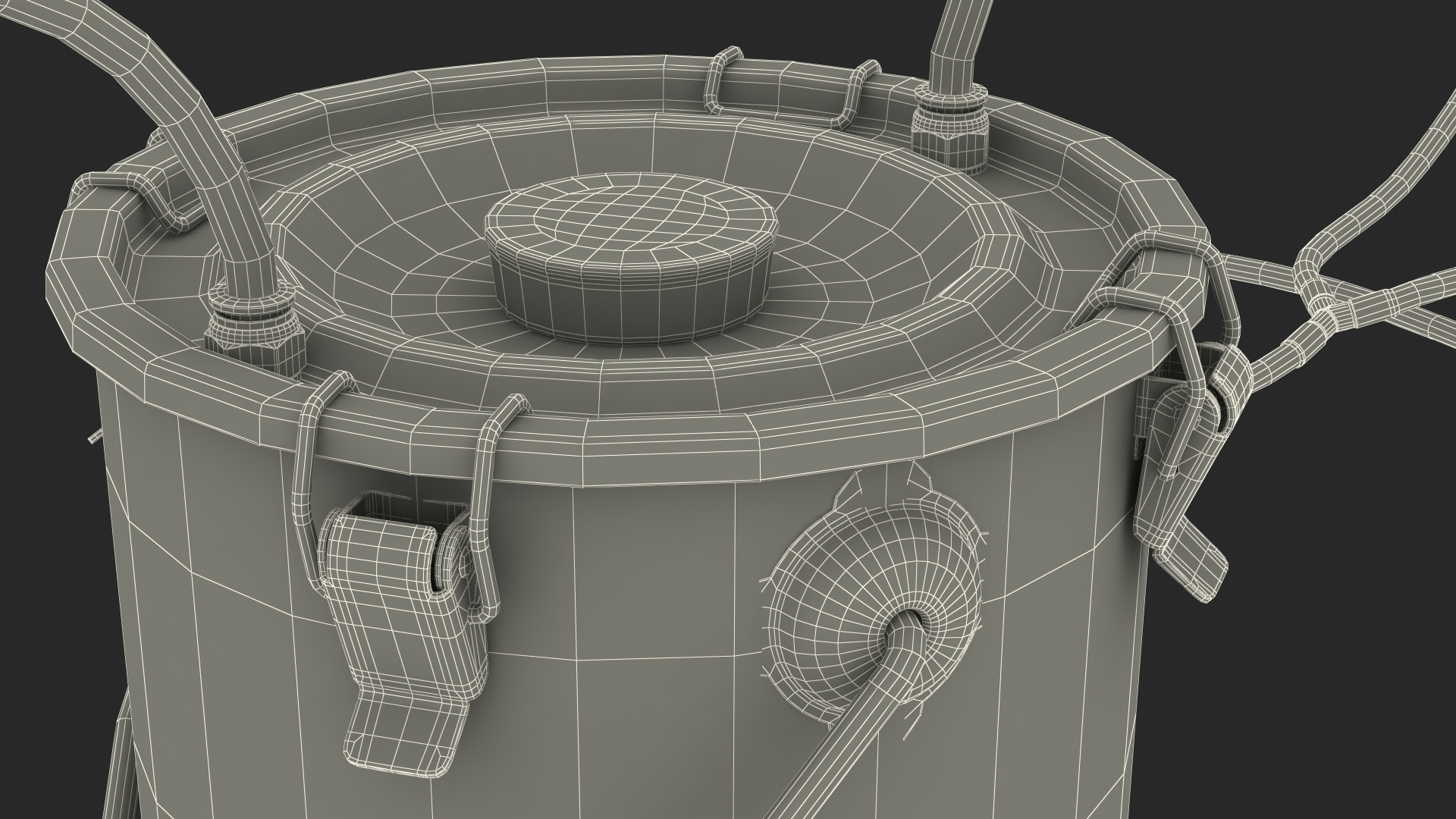Image resolution: width=1456 pixels, height=819 pixels.
Task: Select the hose at top right of lid
Action: coord(957,45)
